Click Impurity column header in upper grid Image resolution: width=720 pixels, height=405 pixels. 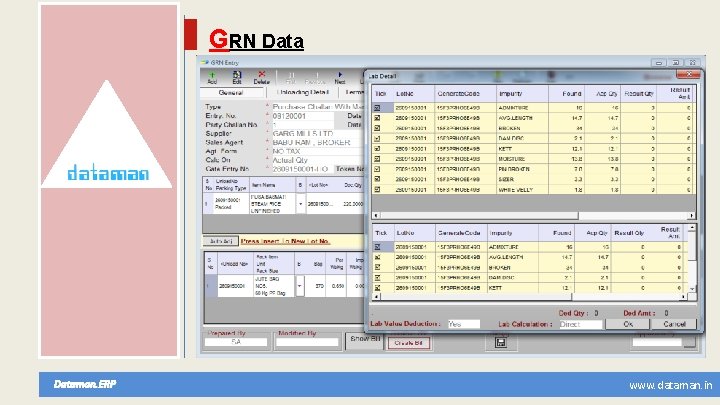click(x=522, y=93)
